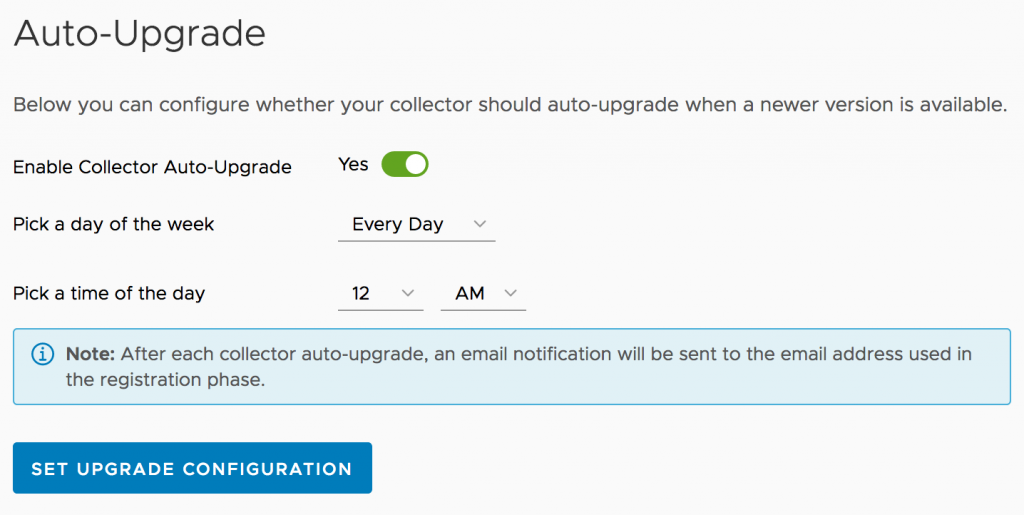Viewport: 1024px width, 515px height.
Task: Click the "Pick a time of the day" label
Action: [x=109, y=294]
